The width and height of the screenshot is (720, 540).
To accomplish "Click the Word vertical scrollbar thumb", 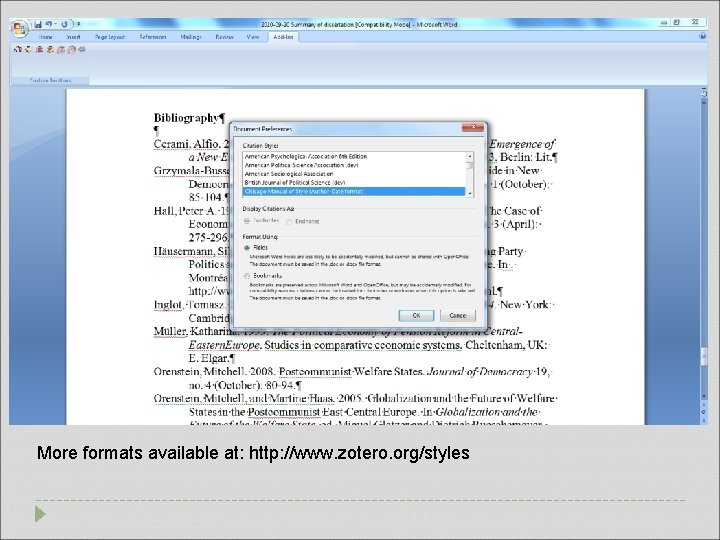I will click(x=703, y=355).
